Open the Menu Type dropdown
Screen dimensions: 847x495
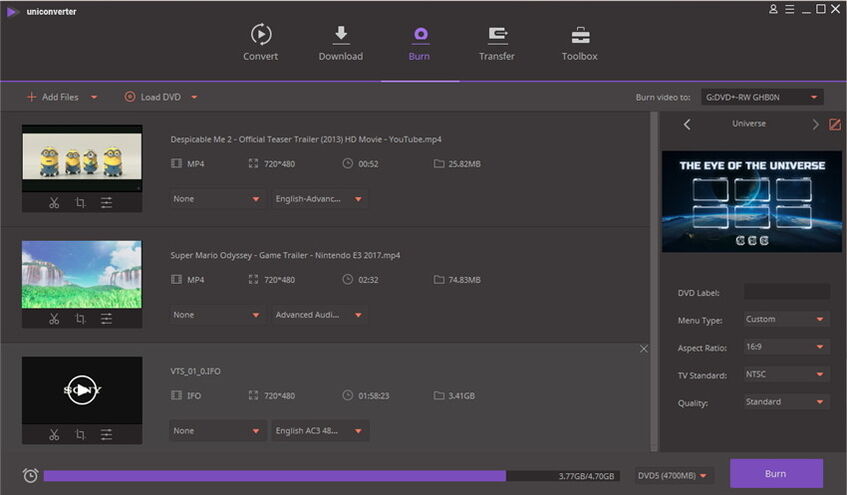(786, 319)
